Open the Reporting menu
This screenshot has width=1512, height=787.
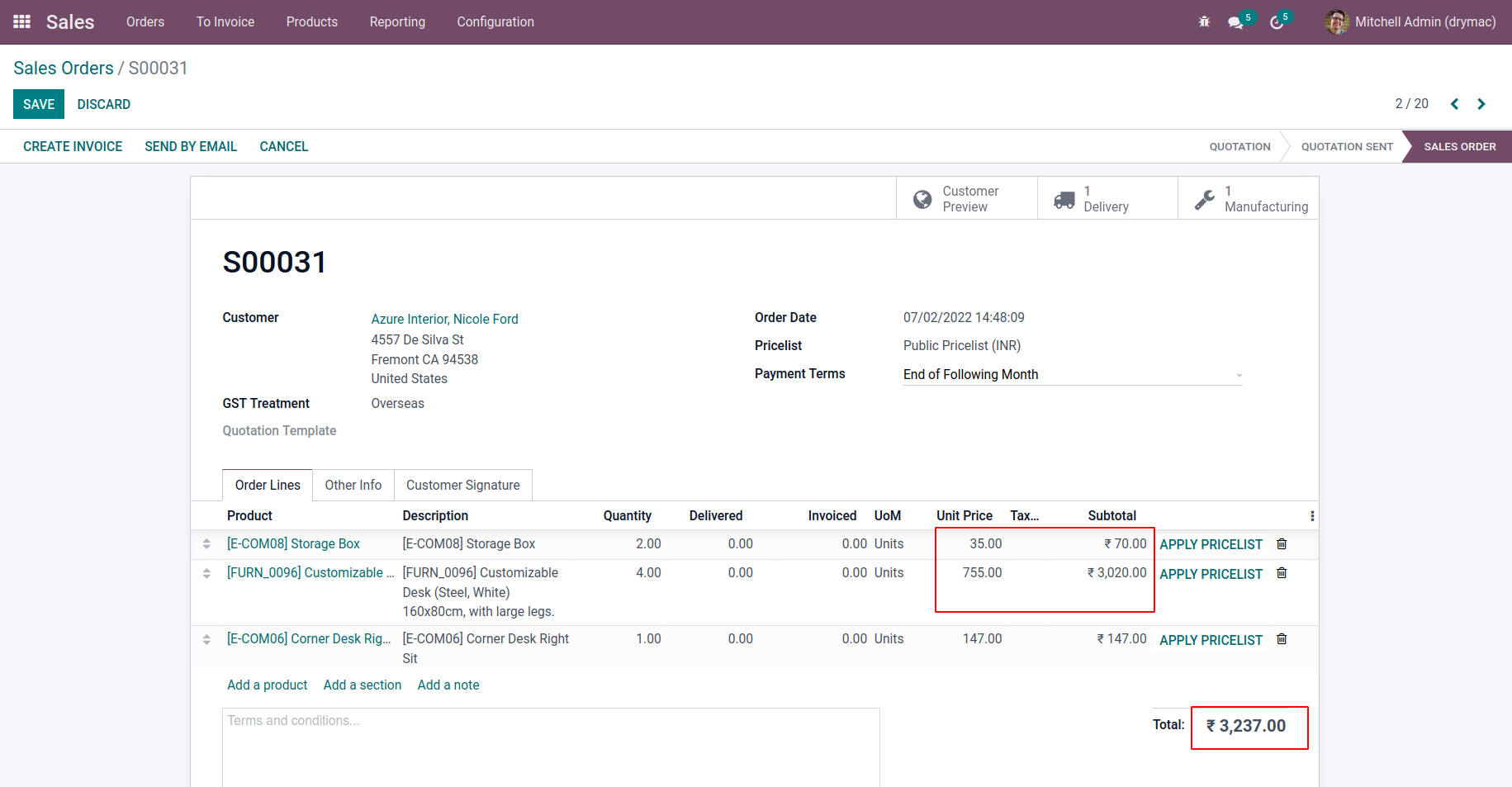click(397, 22)
